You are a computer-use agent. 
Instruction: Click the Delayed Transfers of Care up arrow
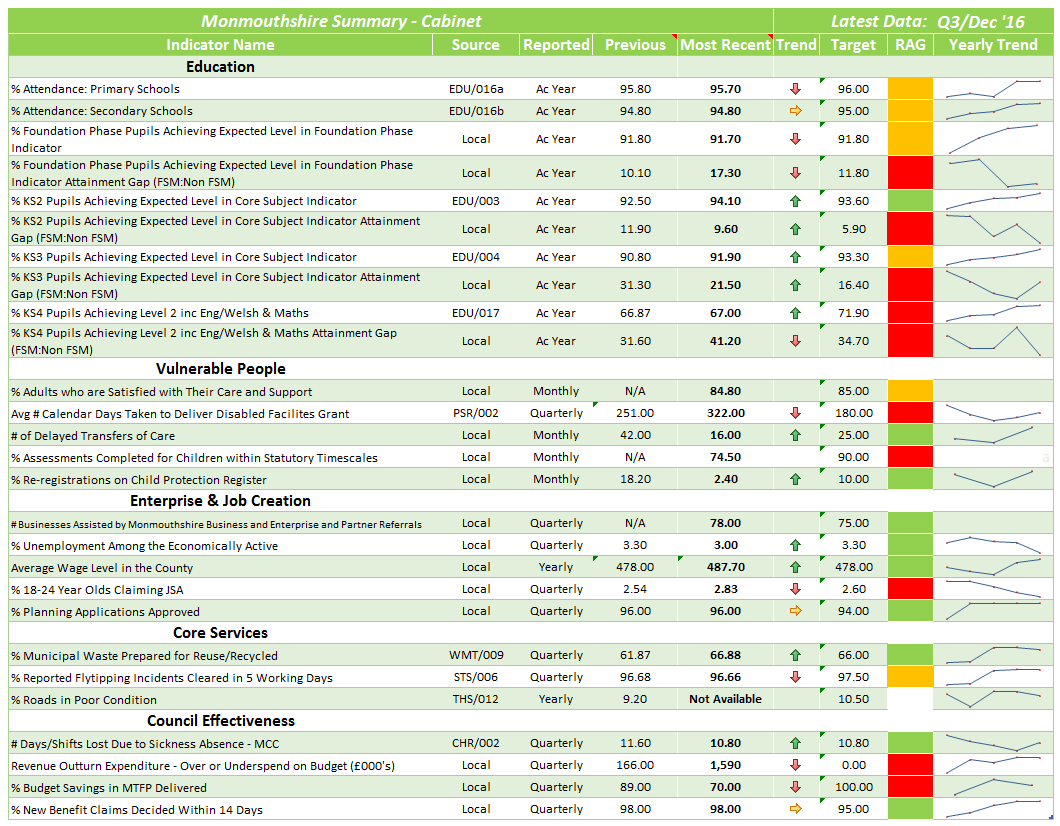[796, 435]
